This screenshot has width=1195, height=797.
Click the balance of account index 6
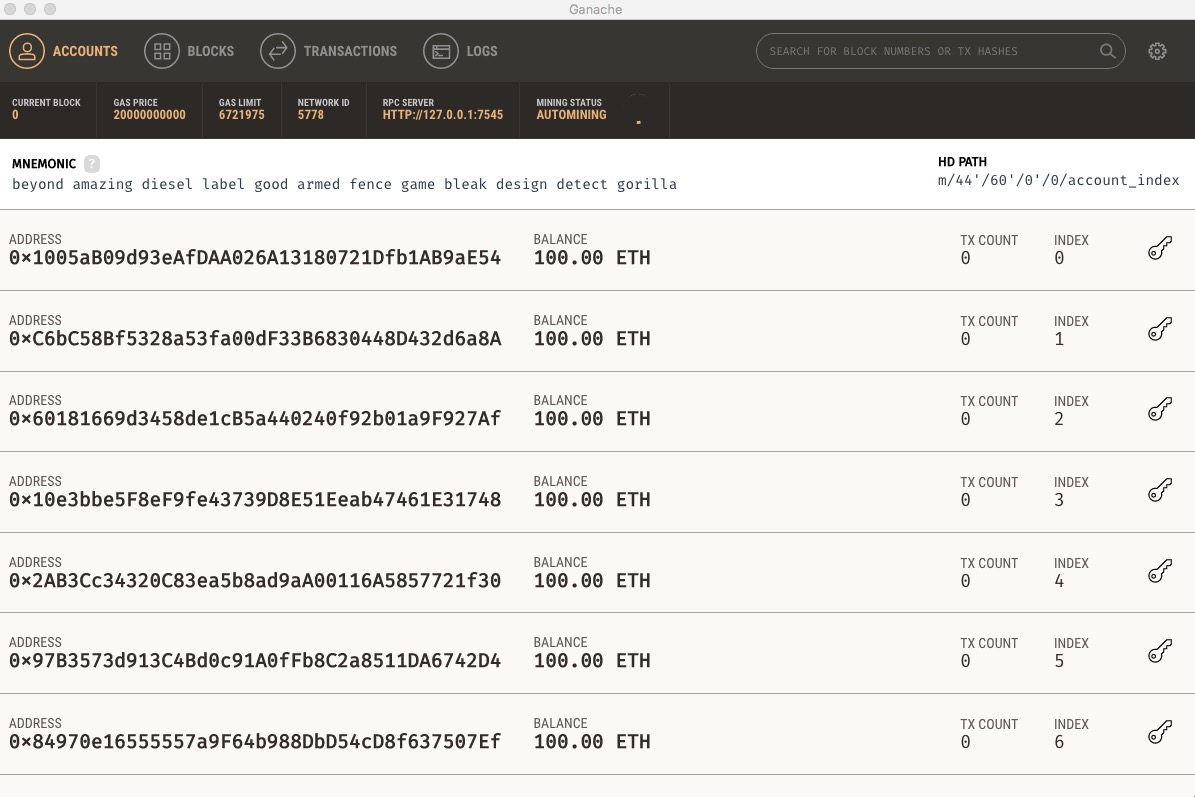pos(592,741)
